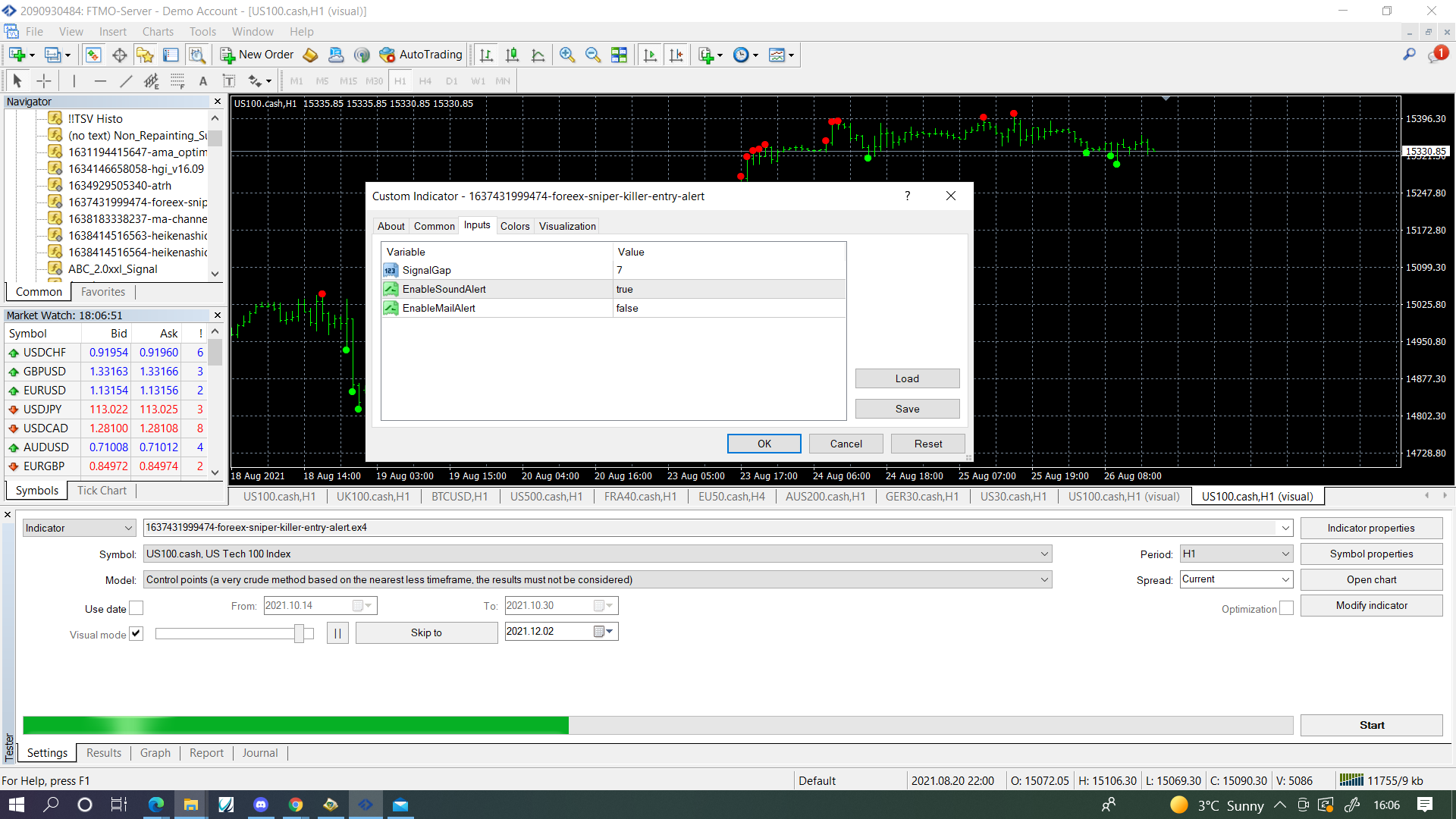Viewport: 1456px width, 819px height.
Task: Click the Reset button in dialog
Action: pyautogui.click(x=928, y=444)
